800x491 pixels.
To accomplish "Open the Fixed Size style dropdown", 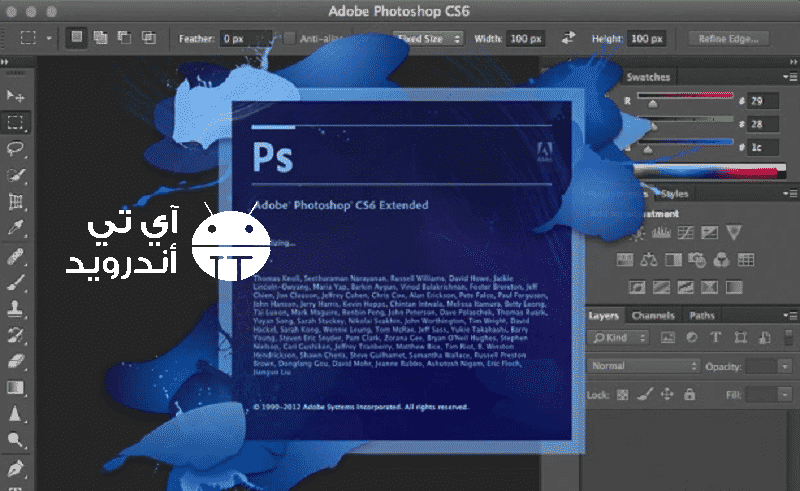I will tap(428, 38).
